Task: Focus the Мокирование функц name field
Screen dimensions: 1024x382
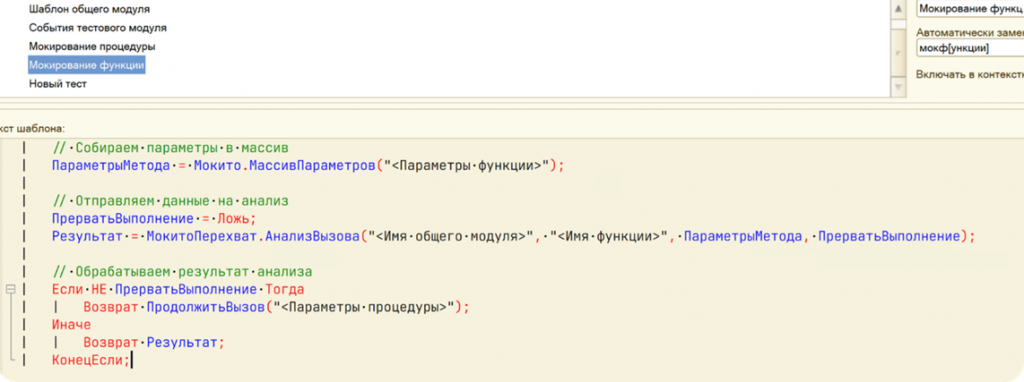Action: click(x=970, y=9)
